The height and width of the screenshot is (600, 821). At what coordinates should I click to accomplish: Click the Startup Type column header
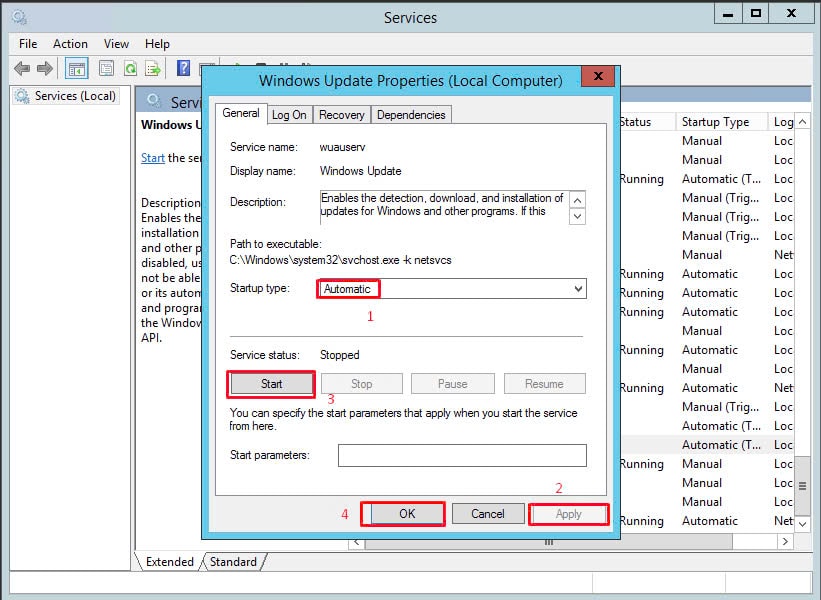pos(720,122)
